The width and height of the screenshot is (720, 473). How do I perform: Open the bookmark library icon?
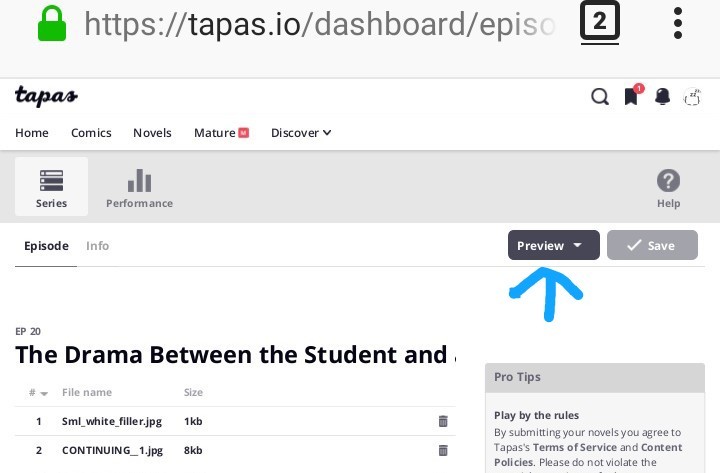[x=631, y=97]
